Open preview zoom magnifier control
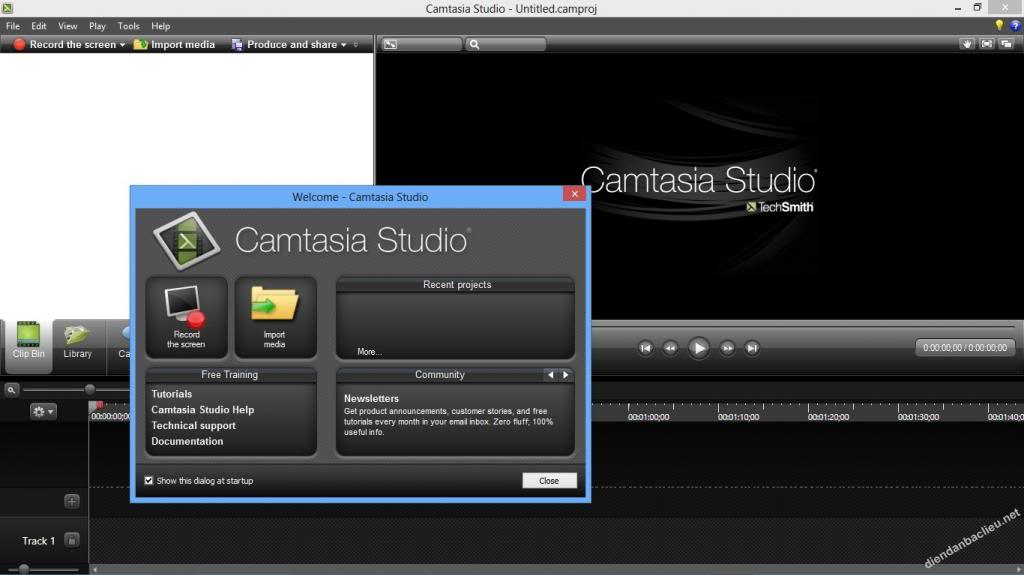 pyautogui.click(x=505, y=44)
